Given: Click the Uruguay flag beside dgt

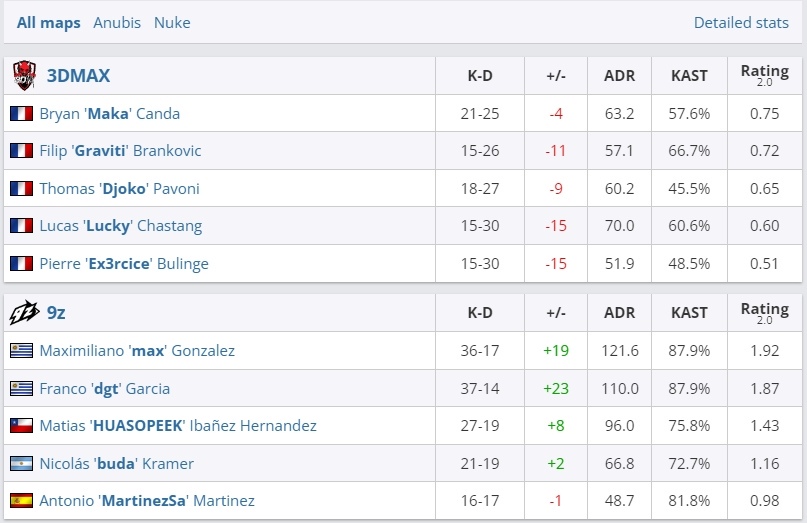Looking at the screenshot, I should [x=21, y=388].
